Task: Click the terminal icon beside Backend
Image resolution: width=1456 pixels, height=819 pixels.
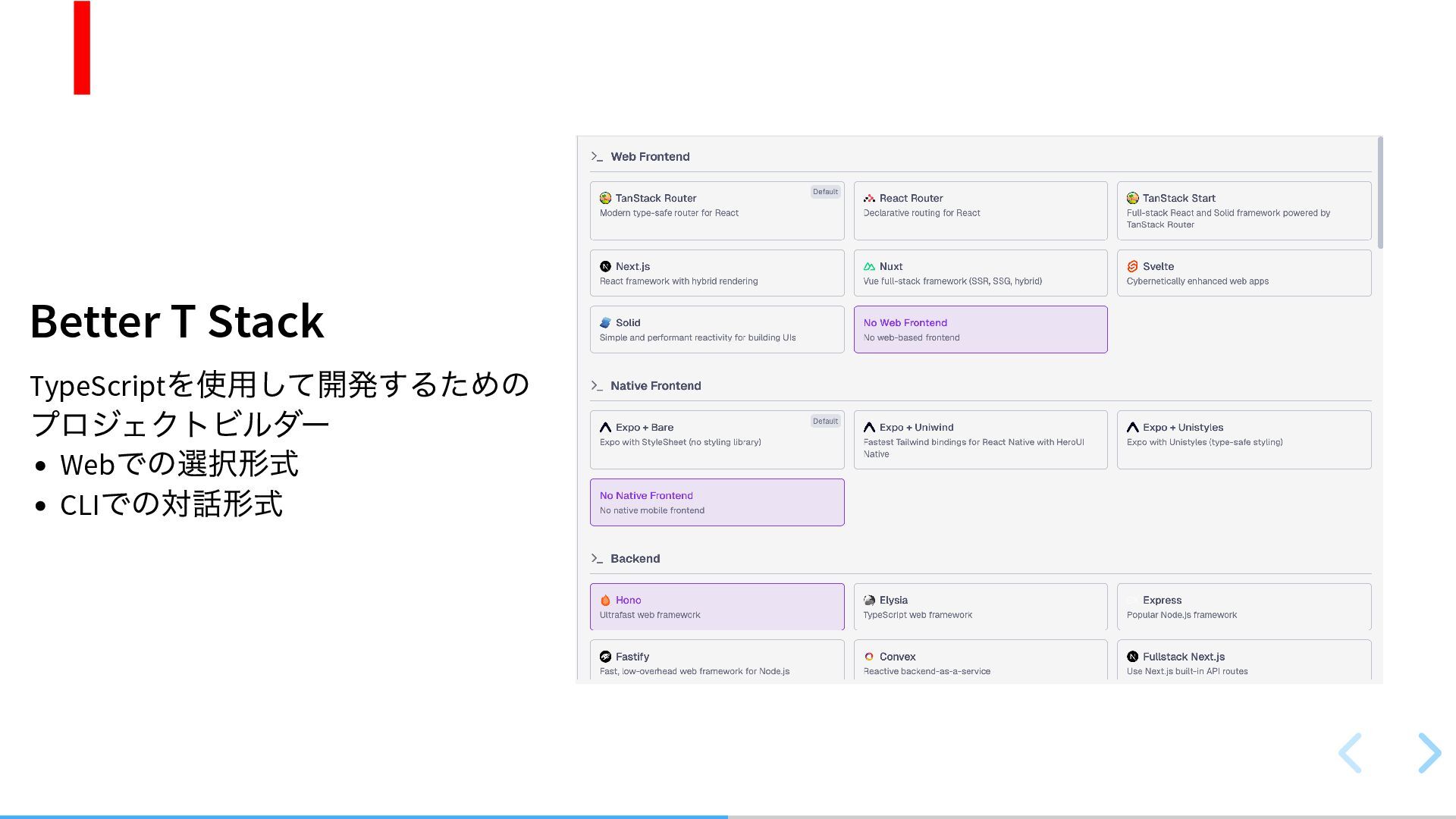Action: (597, 559)
